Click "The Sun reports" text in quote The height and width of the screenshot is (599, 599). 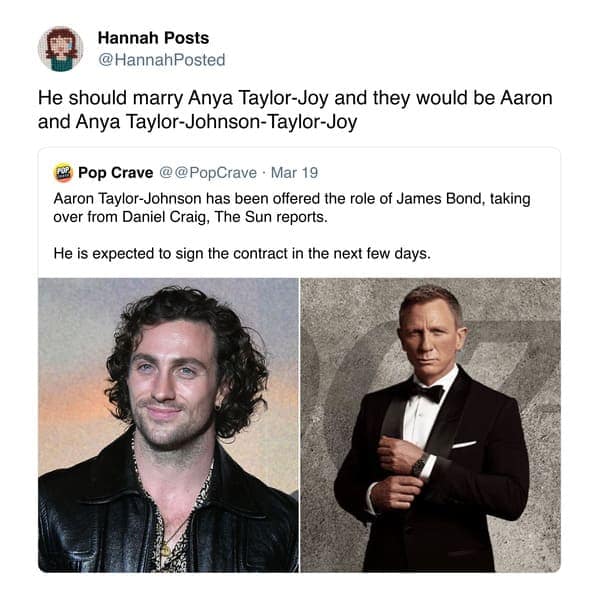[271, 217]
